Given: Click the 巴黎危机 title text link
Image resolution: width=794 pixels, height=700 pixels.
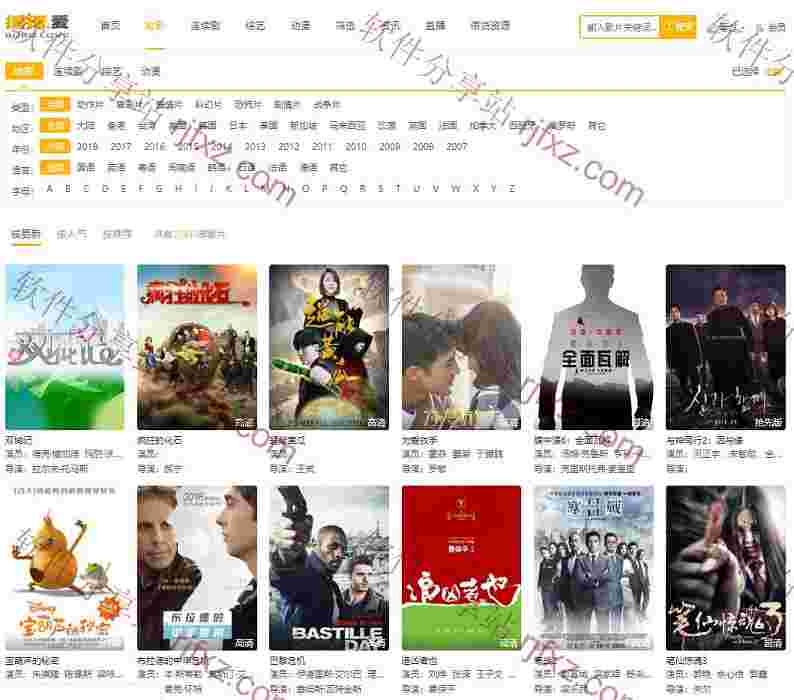Looking at the screenshot, I should [288, 660].
